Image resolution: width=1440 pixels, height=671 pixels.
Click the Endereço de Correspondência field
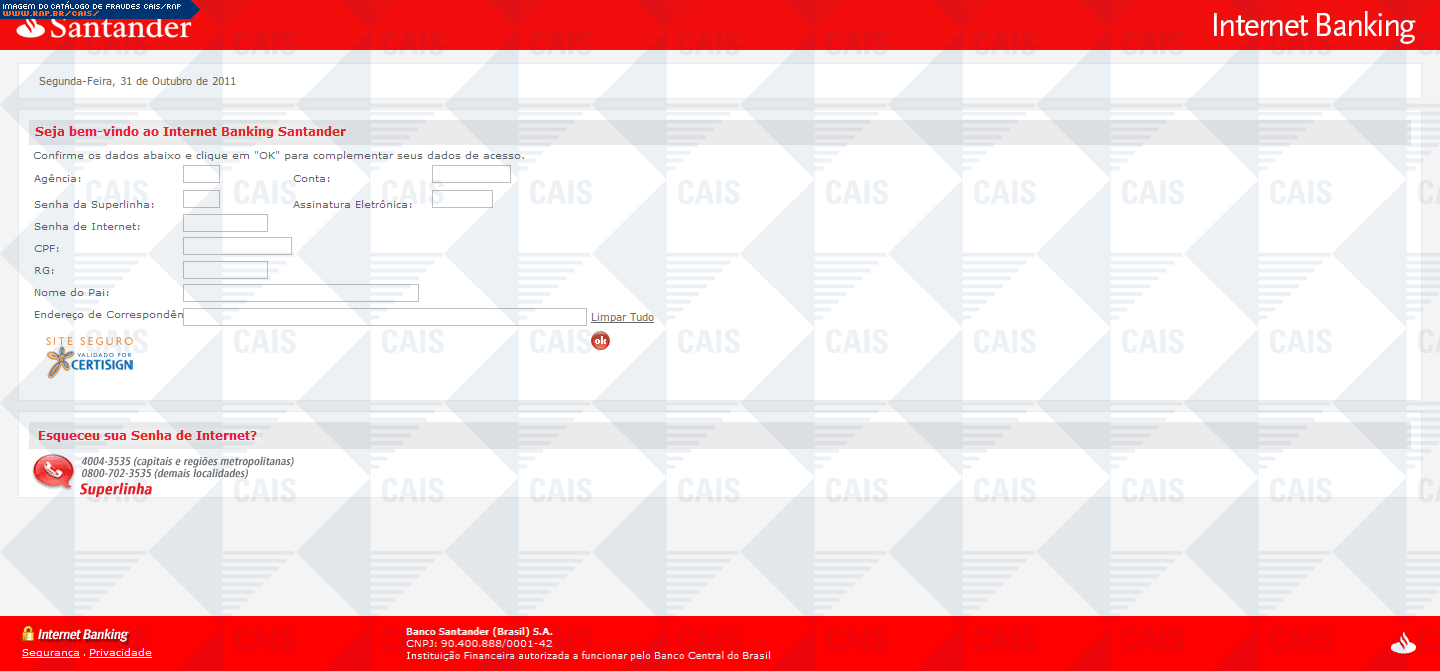(384, 317)
